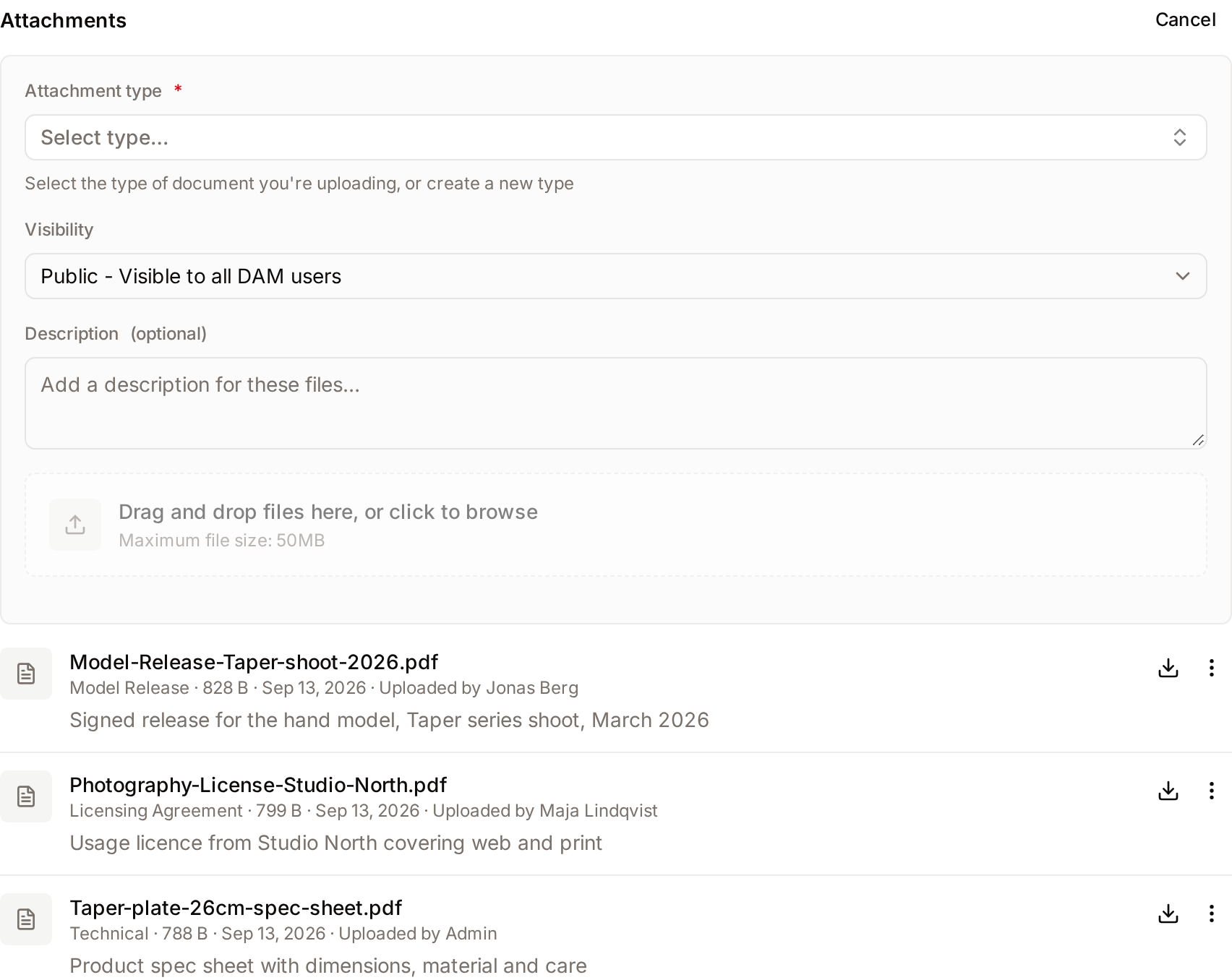
Task: Click 'Drag and drop files here, or click to browse'
Action: (328, 512)
